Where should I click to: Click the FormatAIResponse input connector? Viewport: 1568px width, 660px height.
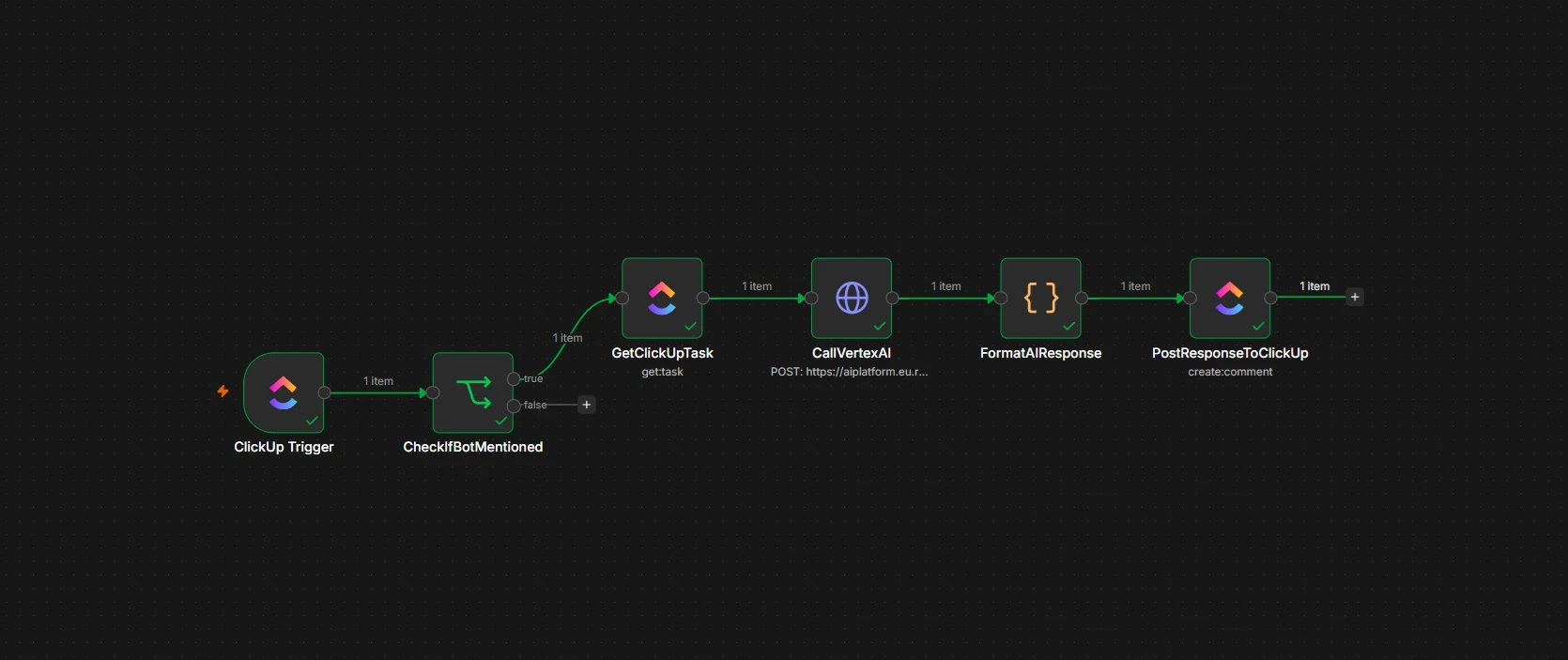pos(1001,299)
